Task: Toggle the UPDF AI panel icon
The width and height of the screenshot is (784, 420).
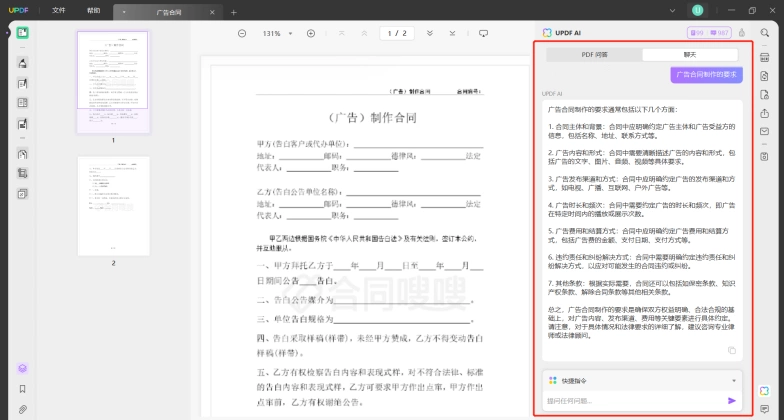Action: (764, 390)
